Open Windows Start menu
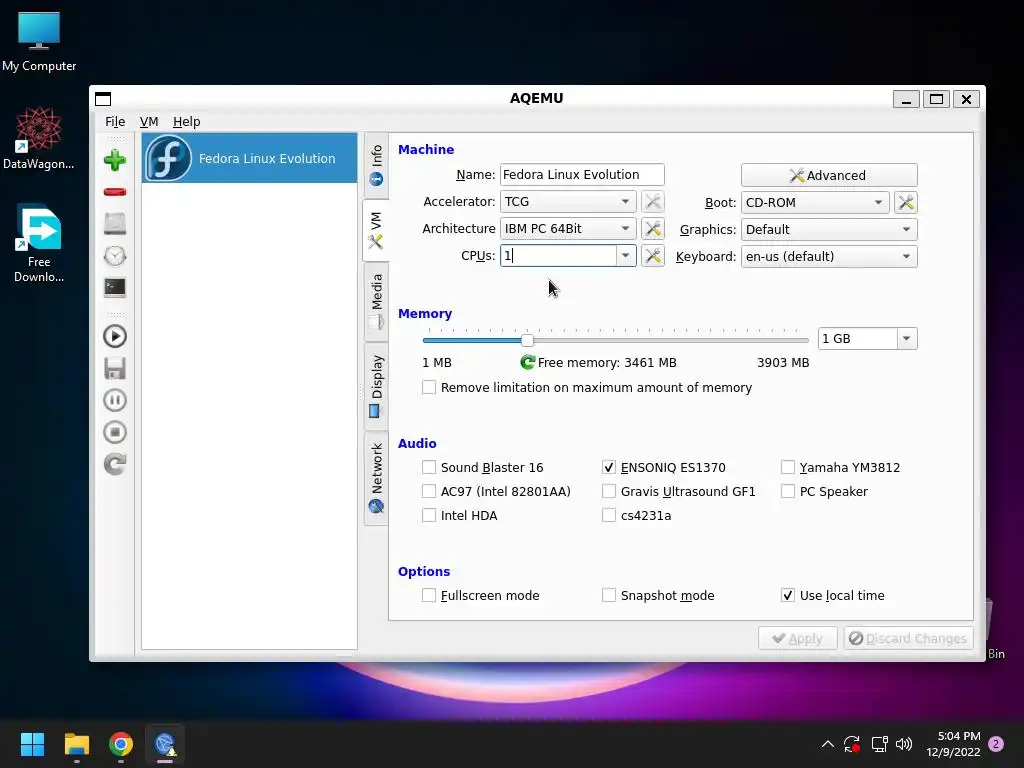The image size is (1024, 768). [32, 744]
